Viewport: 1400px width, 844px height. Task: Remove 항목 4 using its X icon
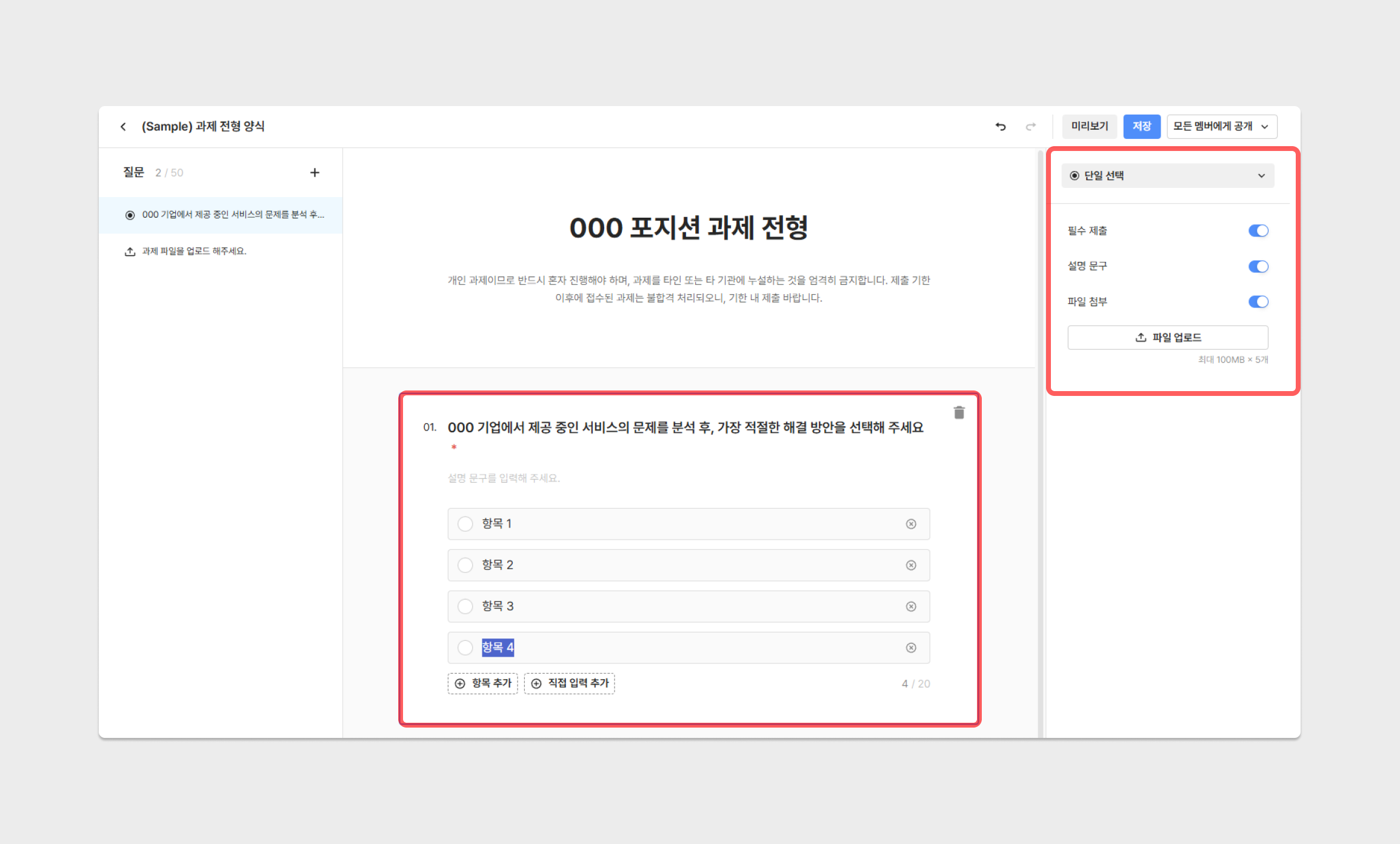[910, 648]
